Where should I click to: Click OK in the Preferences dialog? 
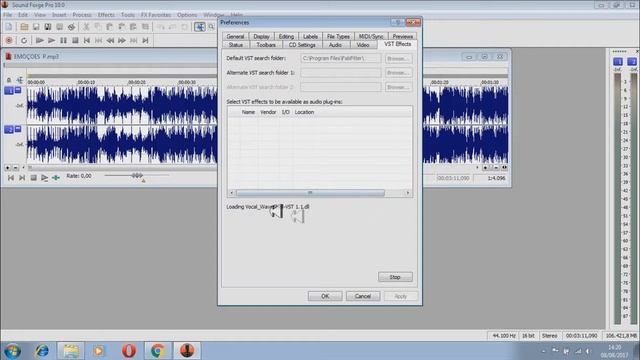click(x=325, y=296)
